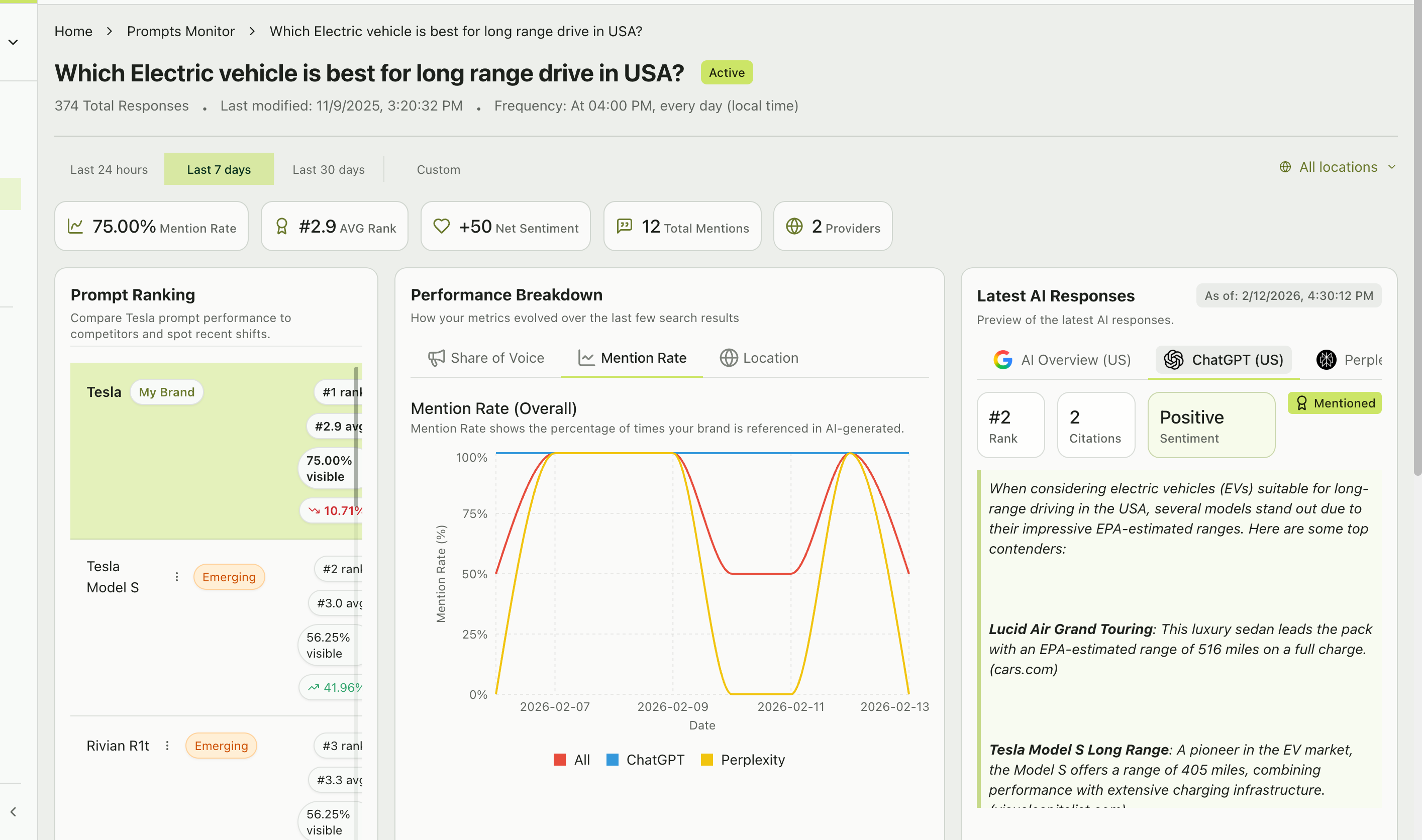
Task: Toggle the Mentioned badge in Latest AI Responses
Action: tap(1334, 403)
